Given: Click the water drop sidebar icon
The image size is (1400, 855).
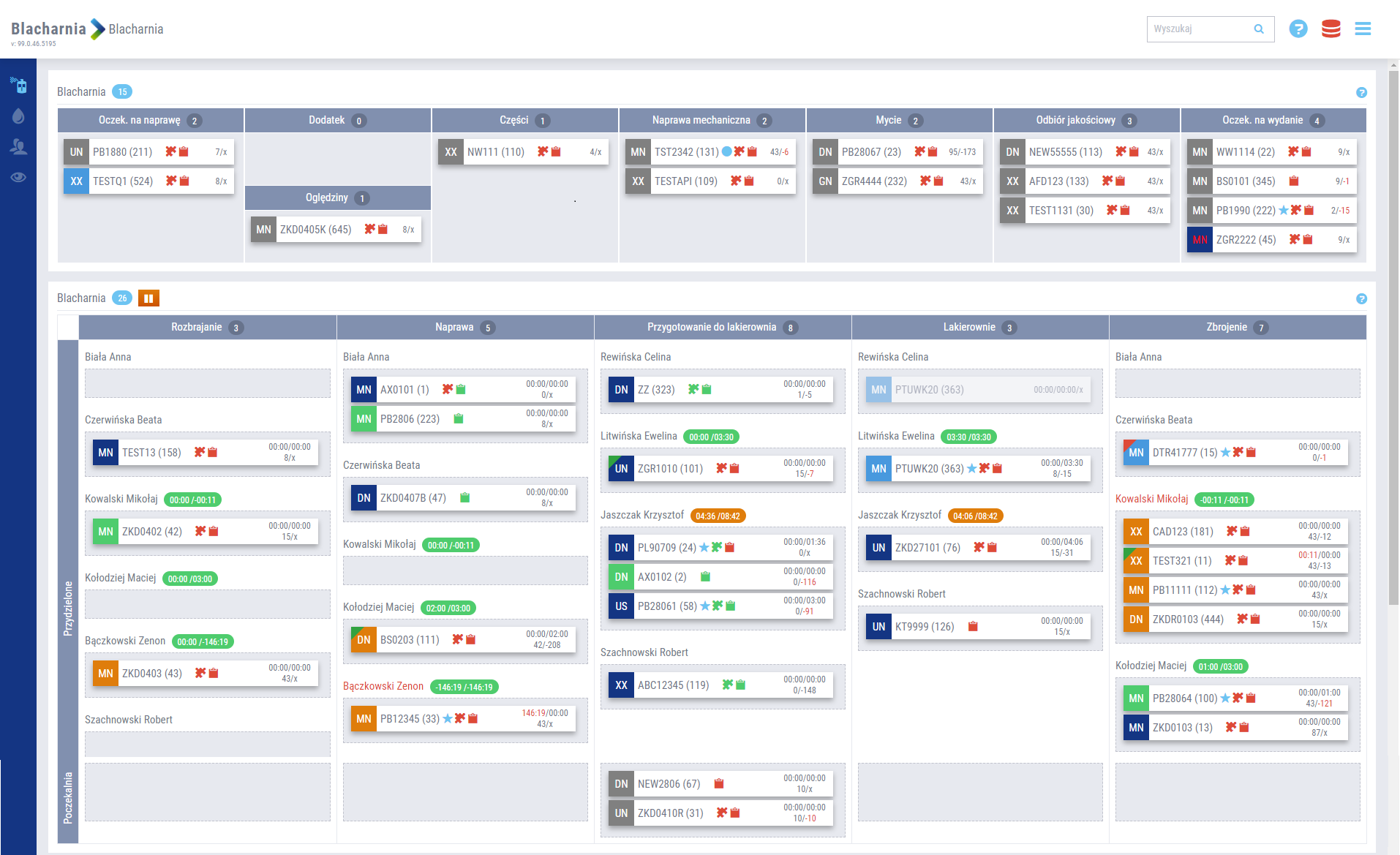Looking at the screenshot, I should pos(18,116).
